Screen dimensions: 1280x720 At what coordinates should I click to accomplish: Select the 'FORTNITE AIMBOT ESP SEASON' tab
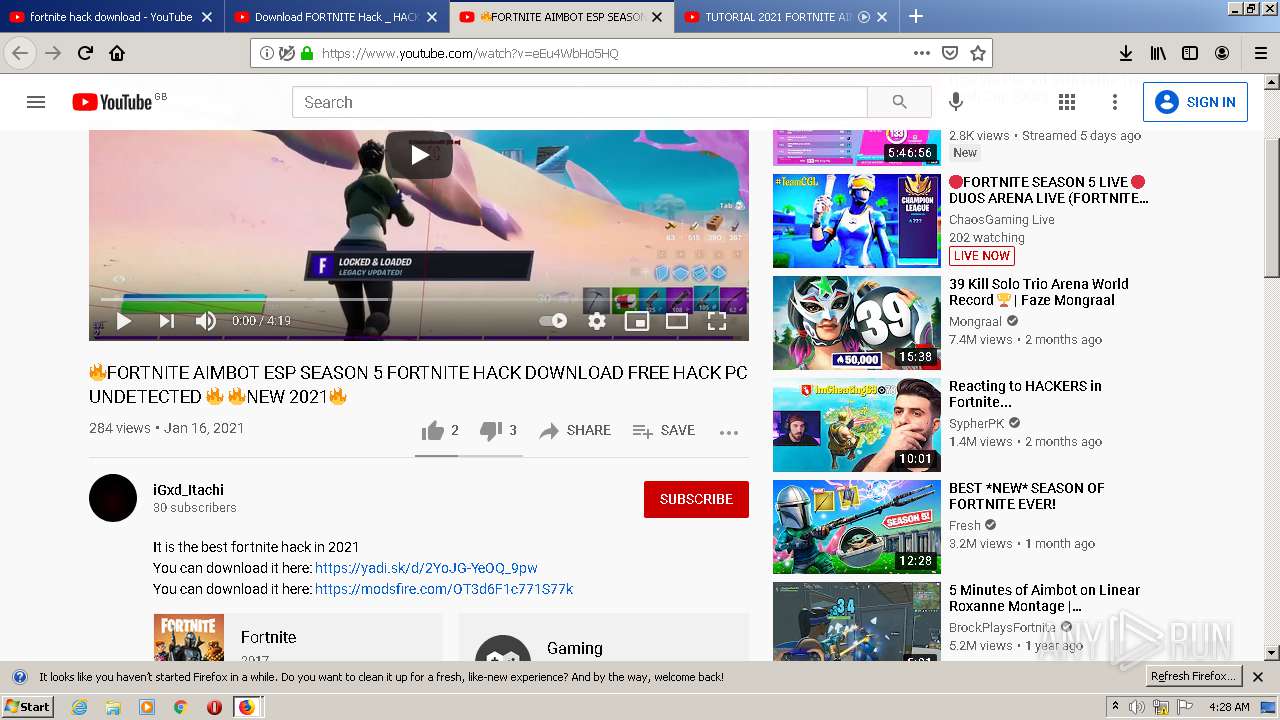click(561, 16)
